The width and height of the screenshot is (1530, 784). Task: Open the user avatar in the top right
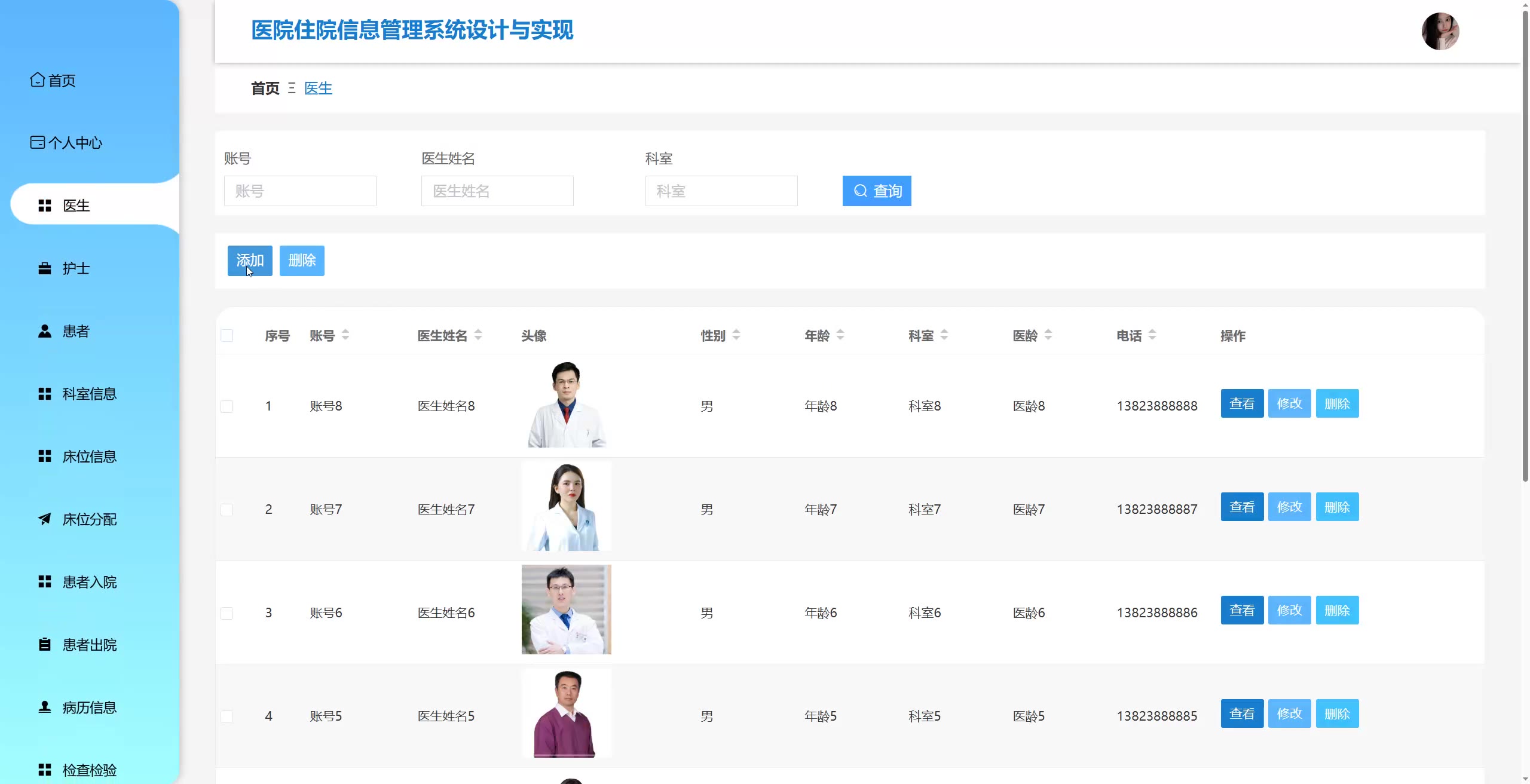click(x=1440, y=31)
